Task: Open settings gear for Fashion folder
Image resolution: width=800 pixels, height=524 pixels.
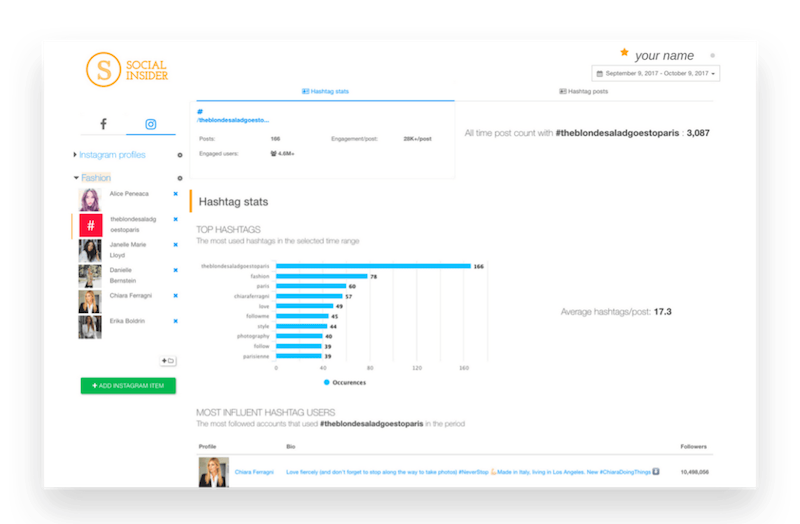Action: [180, 178]
